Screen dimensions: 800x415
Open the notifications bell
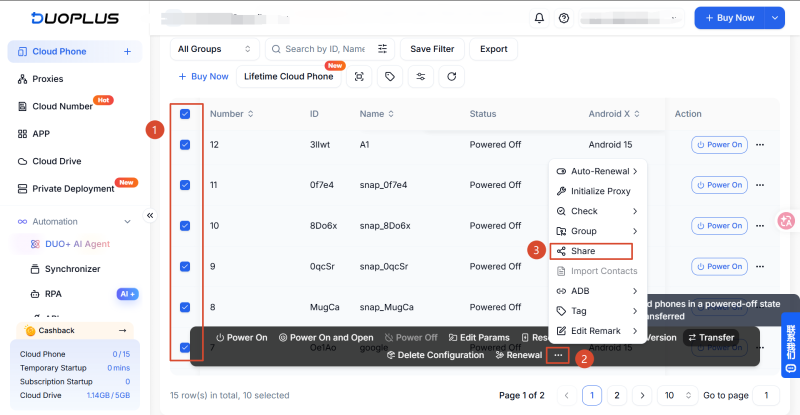(x=539, y=18)
